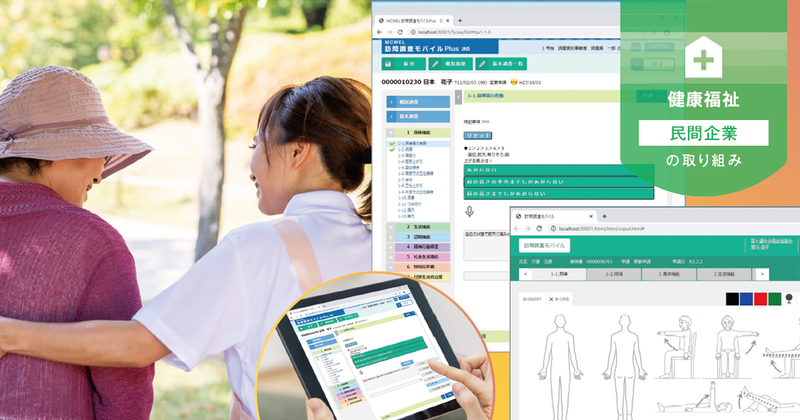
Task: Reload the MCWEL Plus browser page
Action: click(x=401, y=32)
